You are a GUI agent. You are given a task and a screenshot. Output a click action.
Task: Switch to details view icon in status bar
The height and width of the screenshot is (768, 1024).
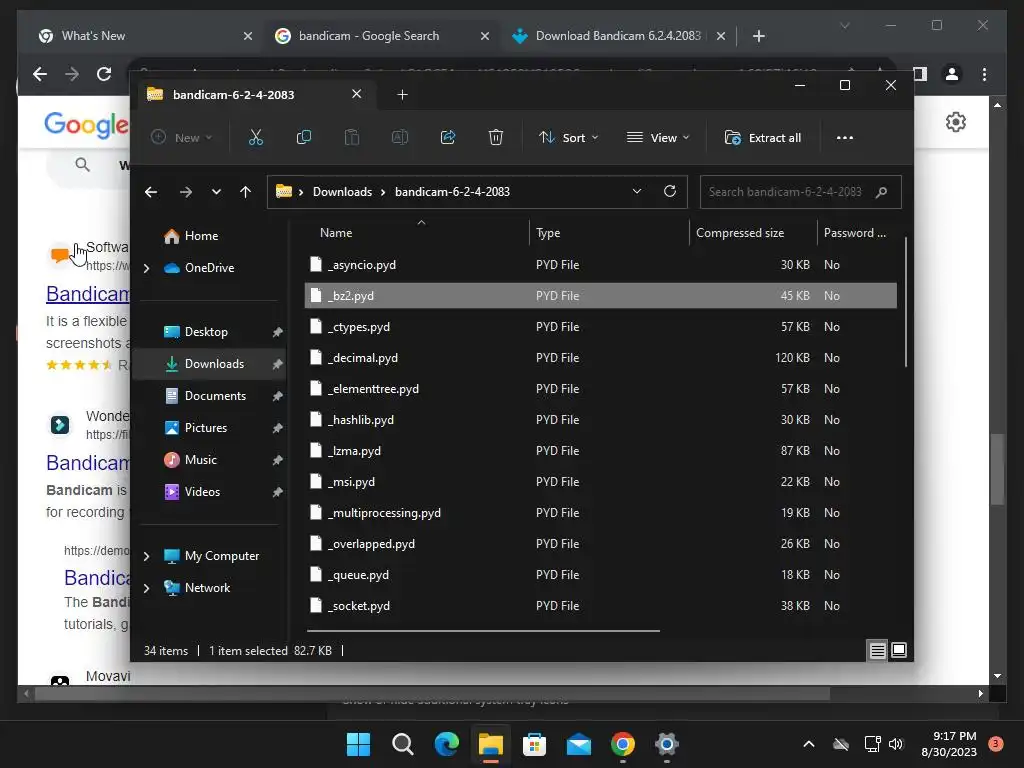(877, 650)
